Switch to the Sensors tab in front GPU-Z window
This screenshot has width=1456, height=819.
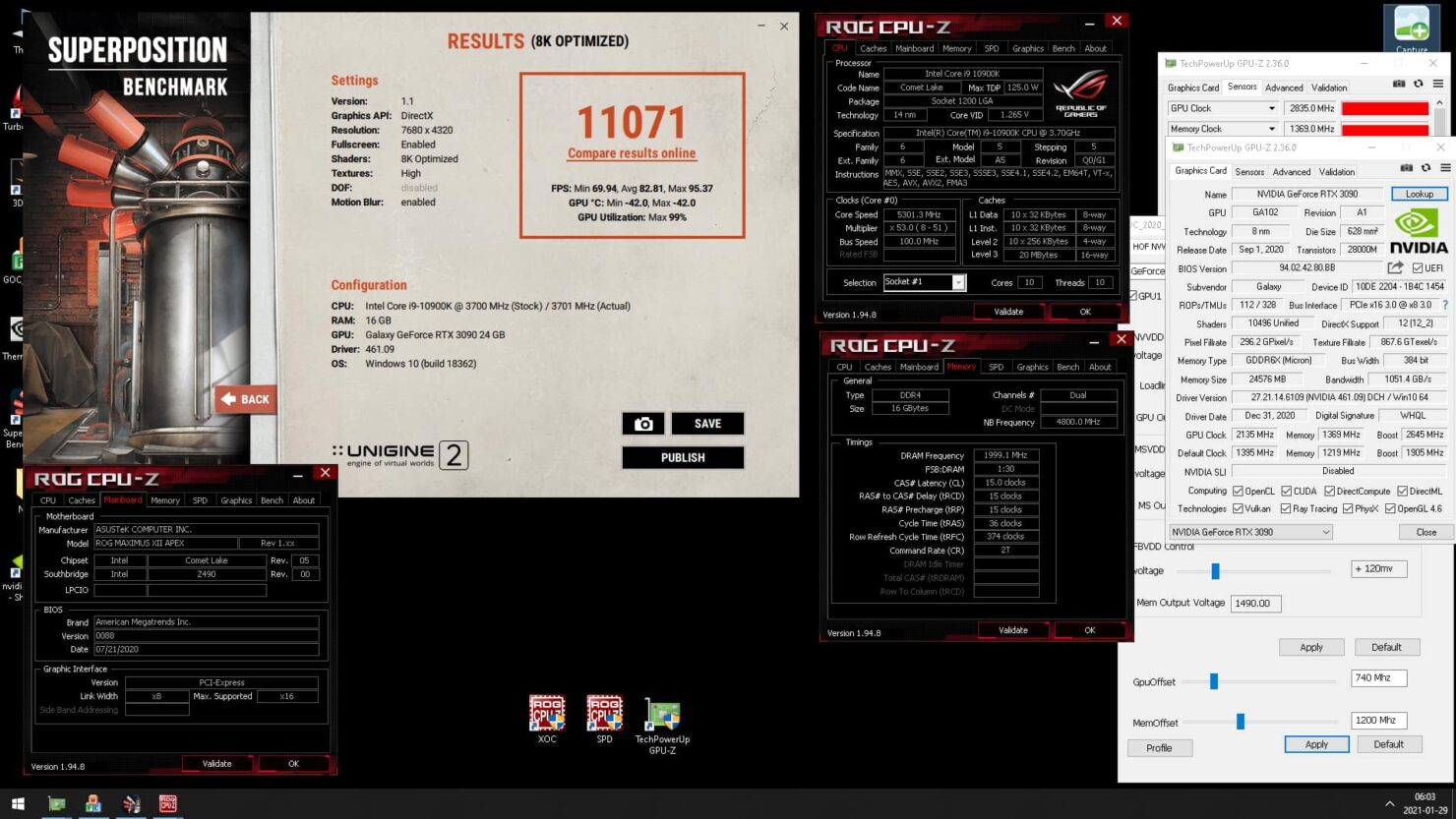tap(1249, 172)
